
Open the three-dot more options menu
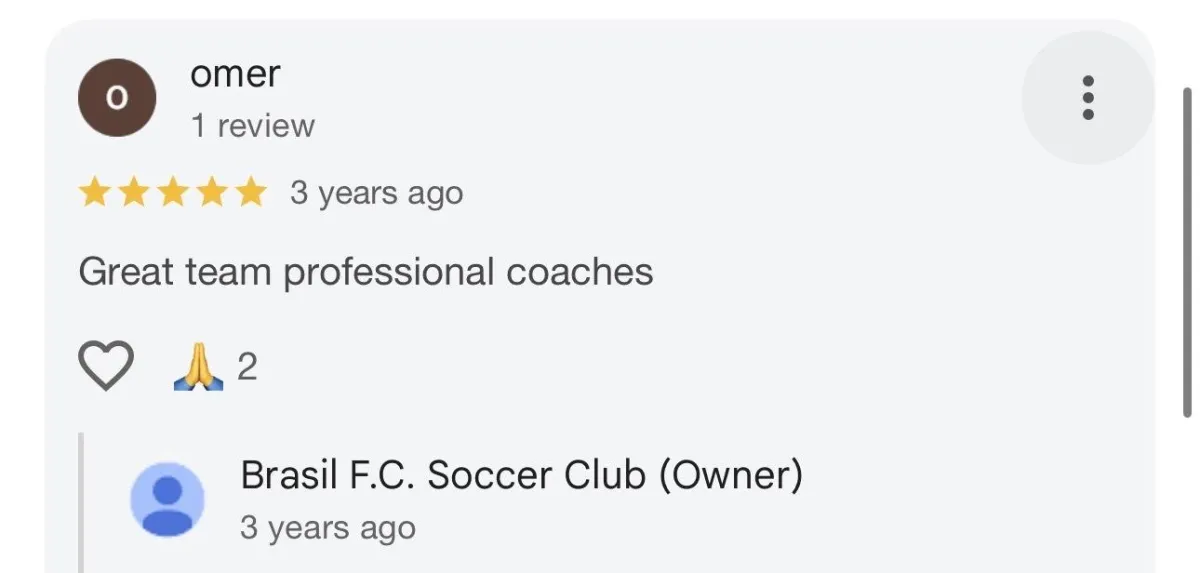[x=1088, y=98]
